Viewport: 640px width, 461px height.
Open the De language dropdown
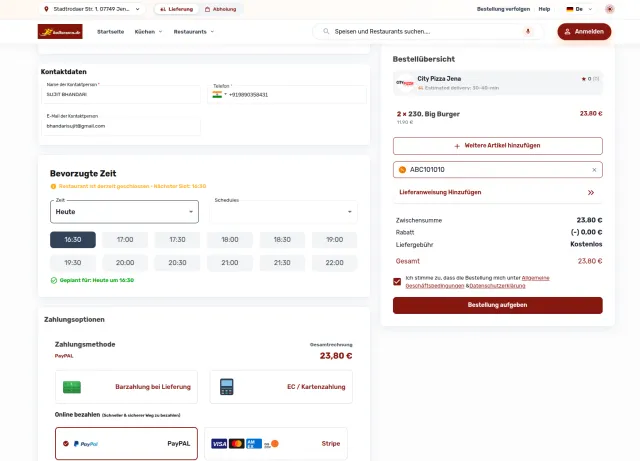(579, 9)
